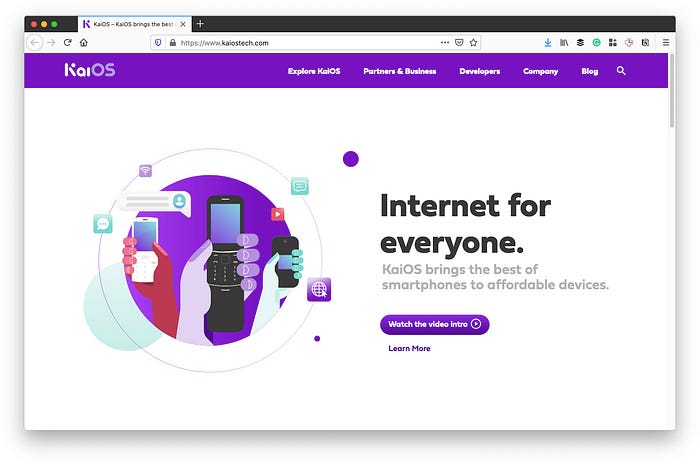Bookmark page with the star icon
This screenshot has height=464, width=700.
474,42
